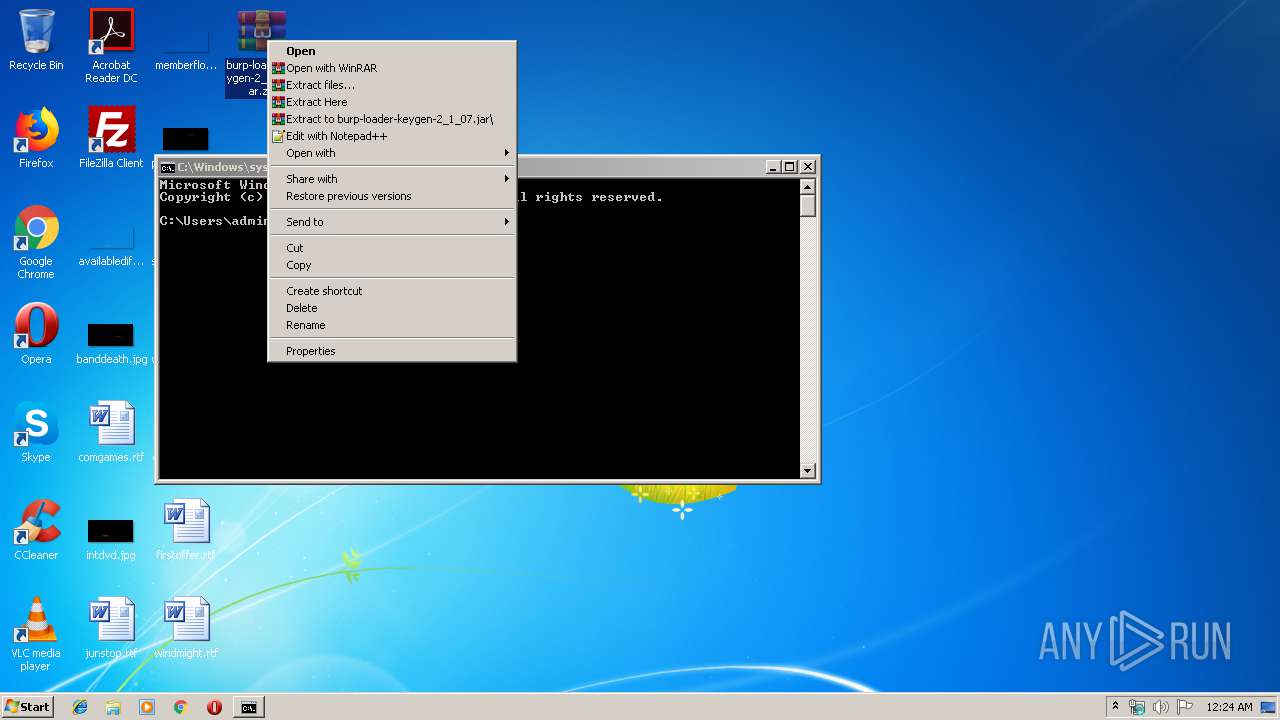Screen dimensions: 1280x720
Task: Choose Copy from context menu
Action: coord(392,265)
